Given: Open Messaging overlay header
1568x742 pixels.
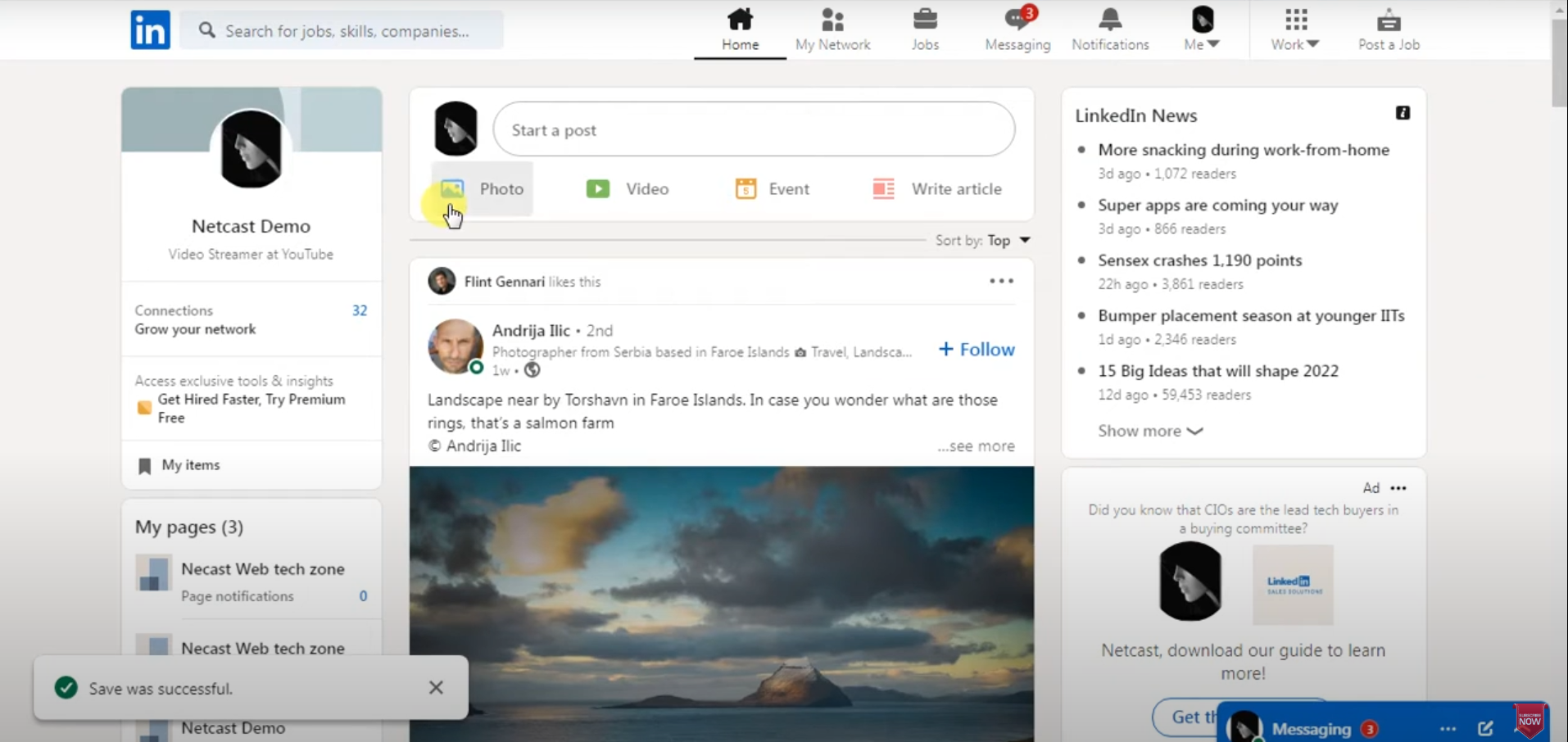Looking at the screenshot, I should coord(1383,722).
